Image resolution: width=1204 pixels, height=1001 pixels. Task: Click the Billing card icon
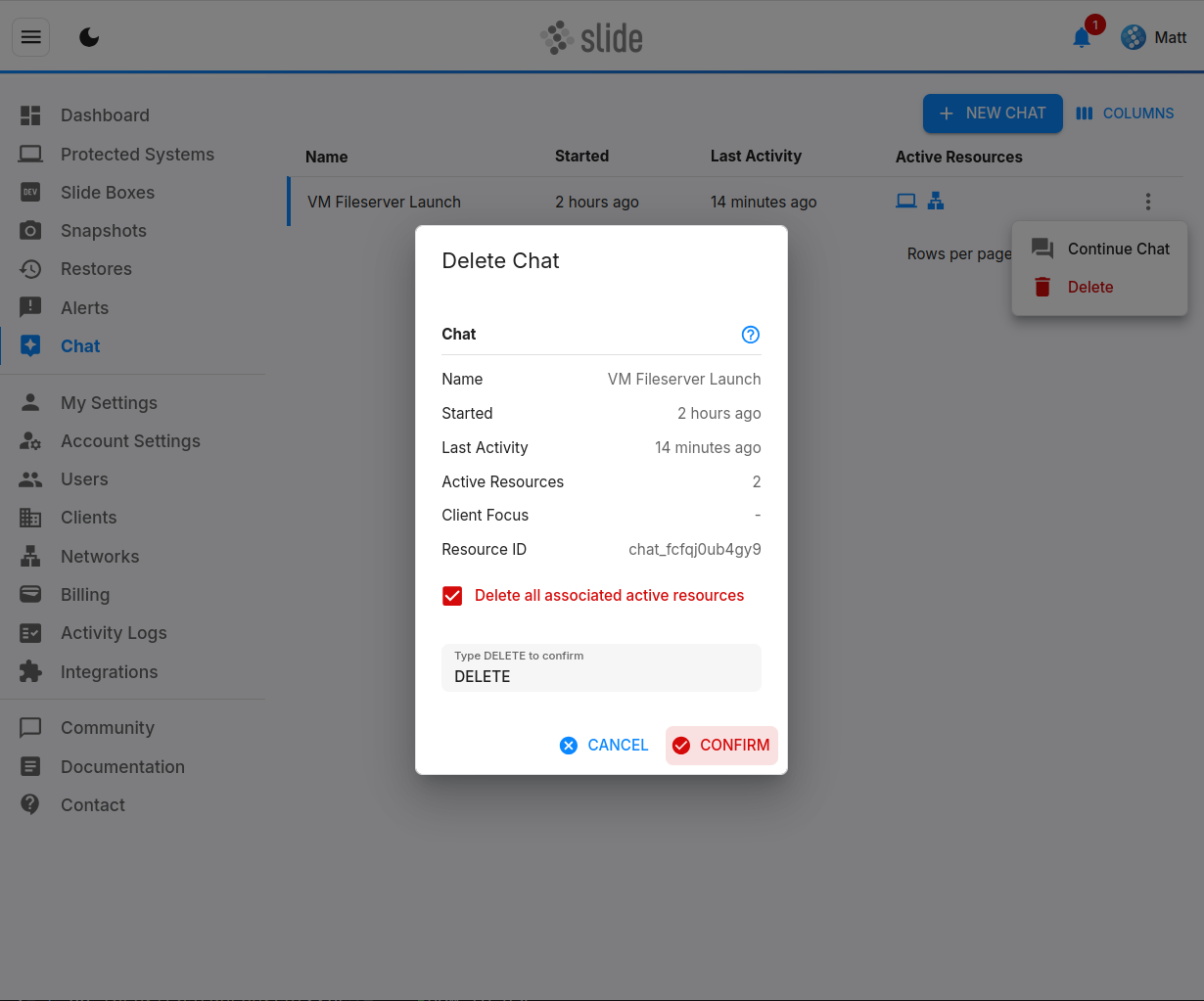[x=30, y=594]
